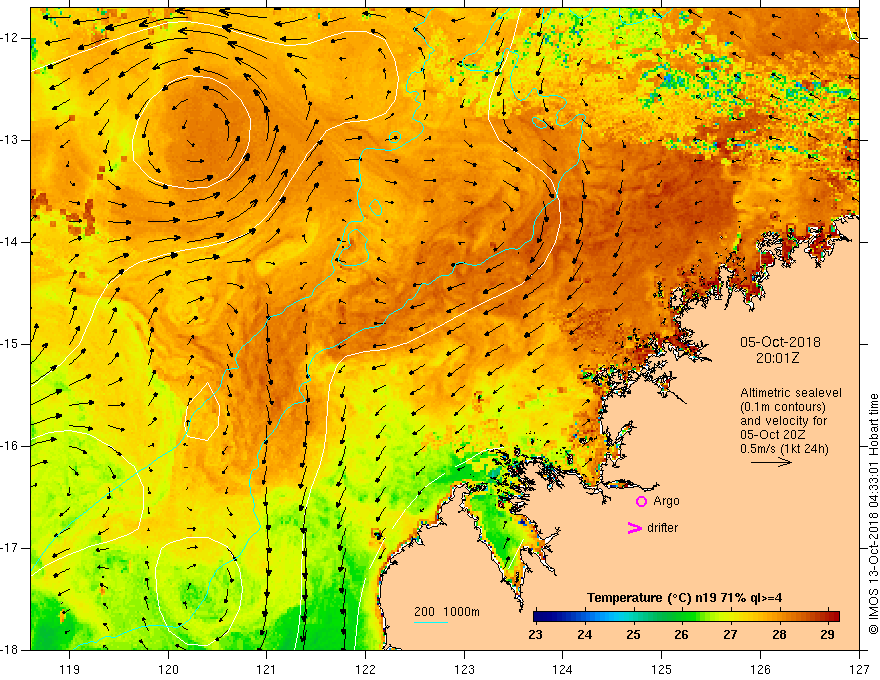
Task: Click the '25' value on color bar
Action: (x=634, y=635)
